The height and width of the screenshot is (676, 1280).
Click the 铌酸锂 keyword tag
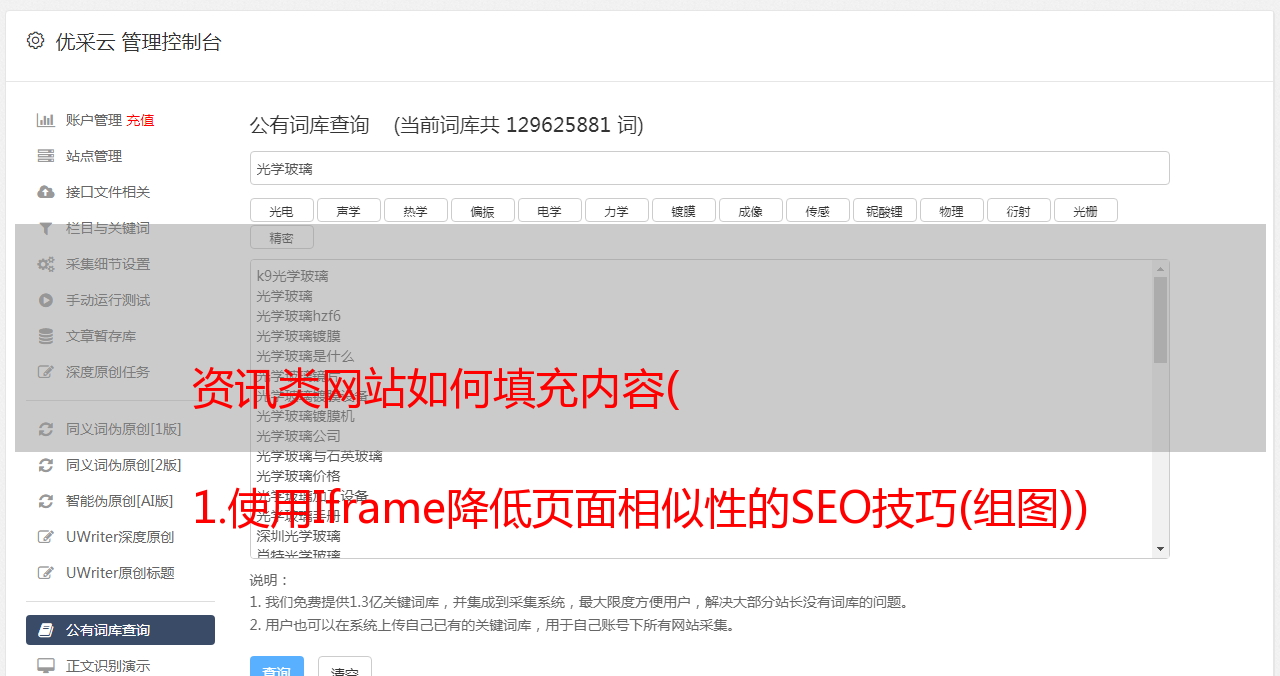pyautogui.click(x=884, y=210)
